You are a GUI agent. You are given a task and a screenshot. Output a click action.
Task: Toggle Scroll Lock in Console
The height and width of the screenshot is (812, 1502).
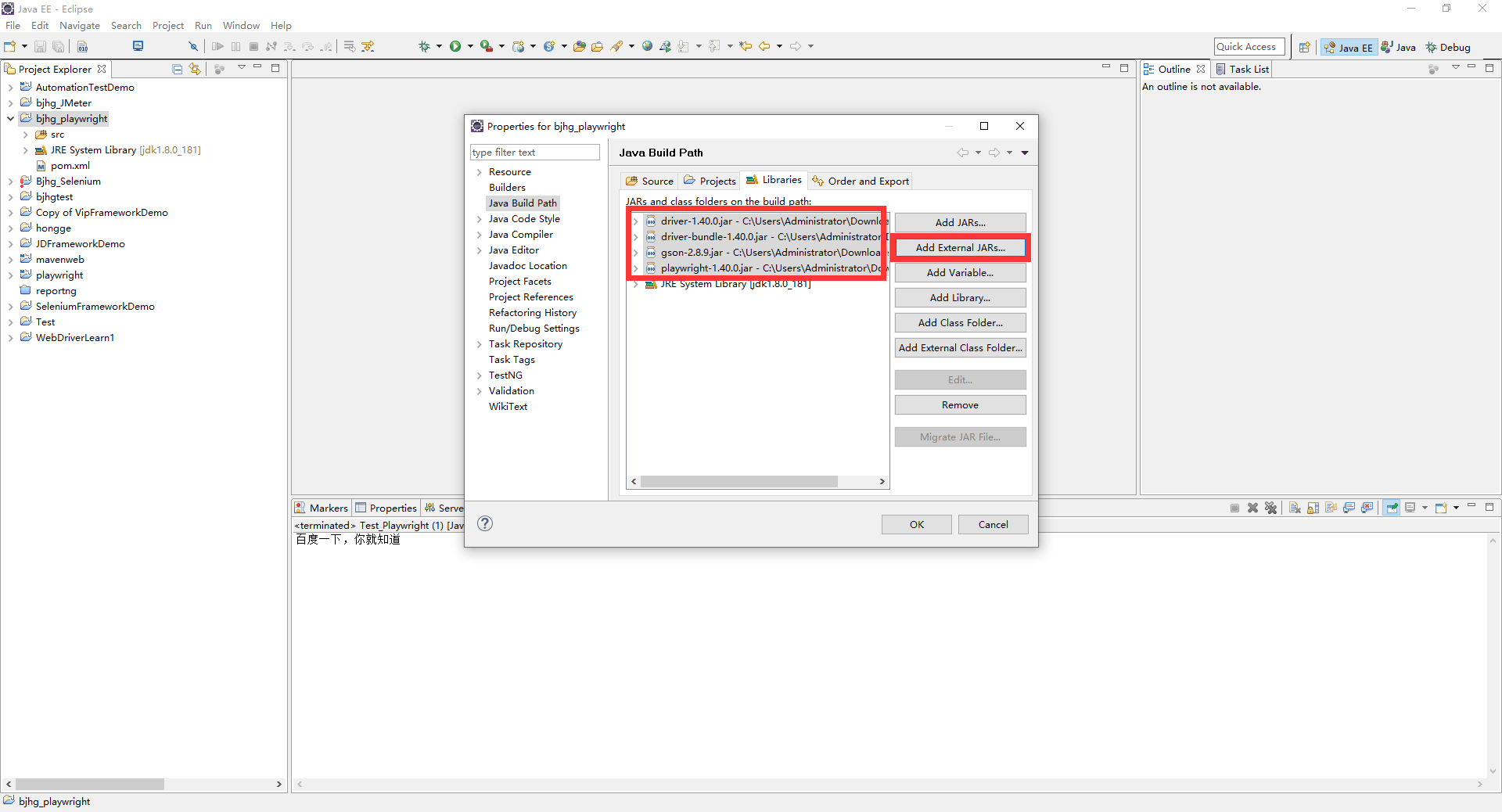click(x=1313, y=508)
